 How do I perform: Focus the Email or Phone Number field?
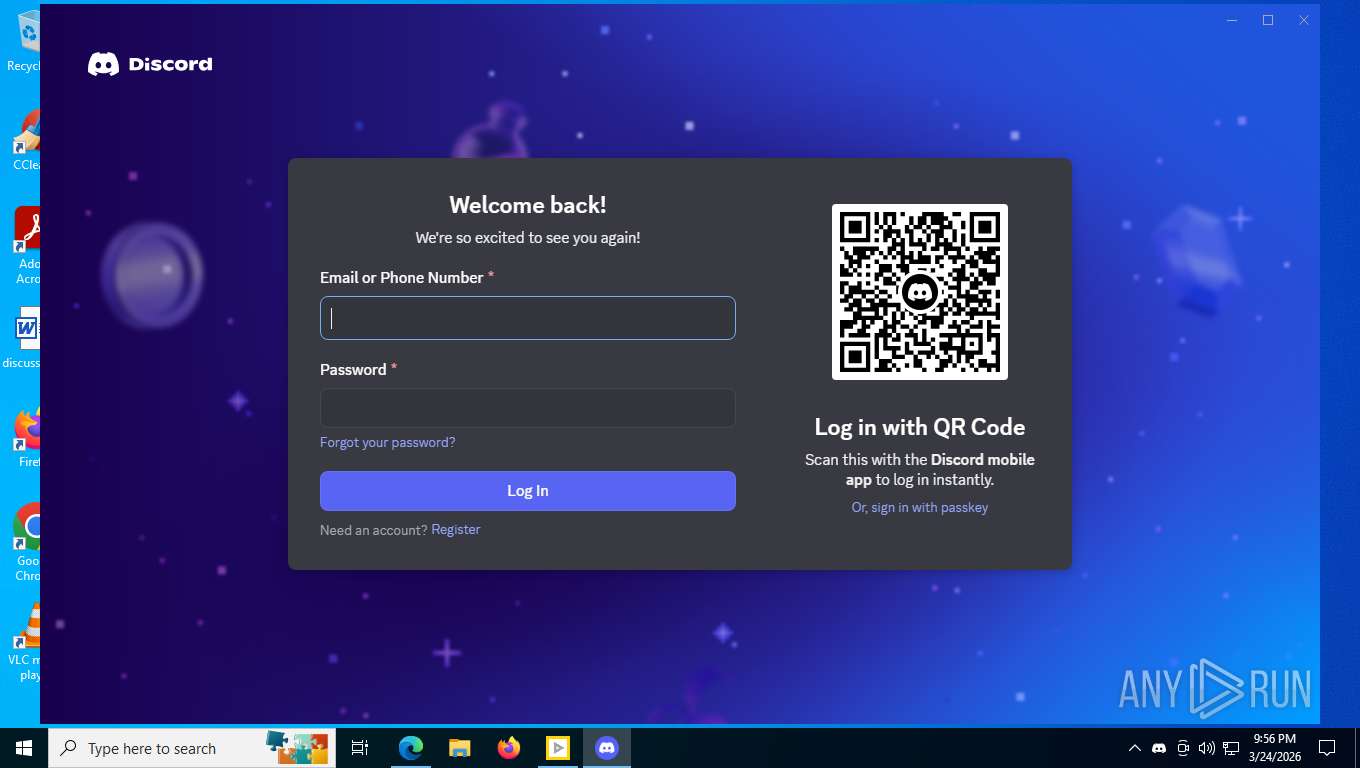click(528, 318)
